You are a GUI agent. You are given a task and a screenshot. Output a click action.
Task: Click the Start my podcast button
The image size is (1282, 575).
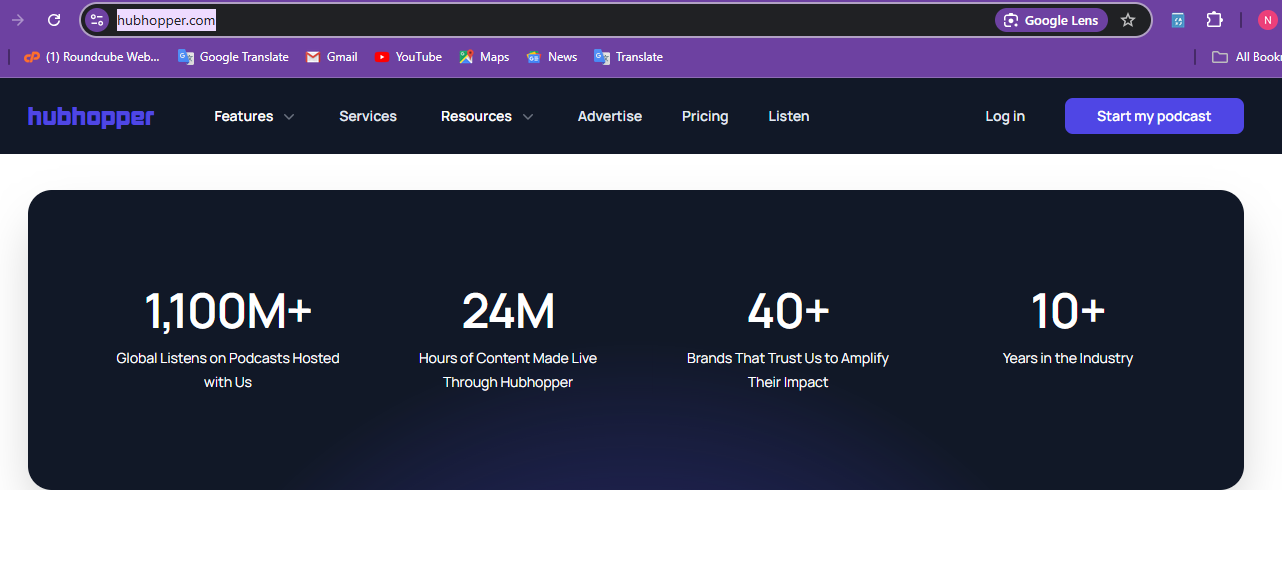coord(1154,116)
